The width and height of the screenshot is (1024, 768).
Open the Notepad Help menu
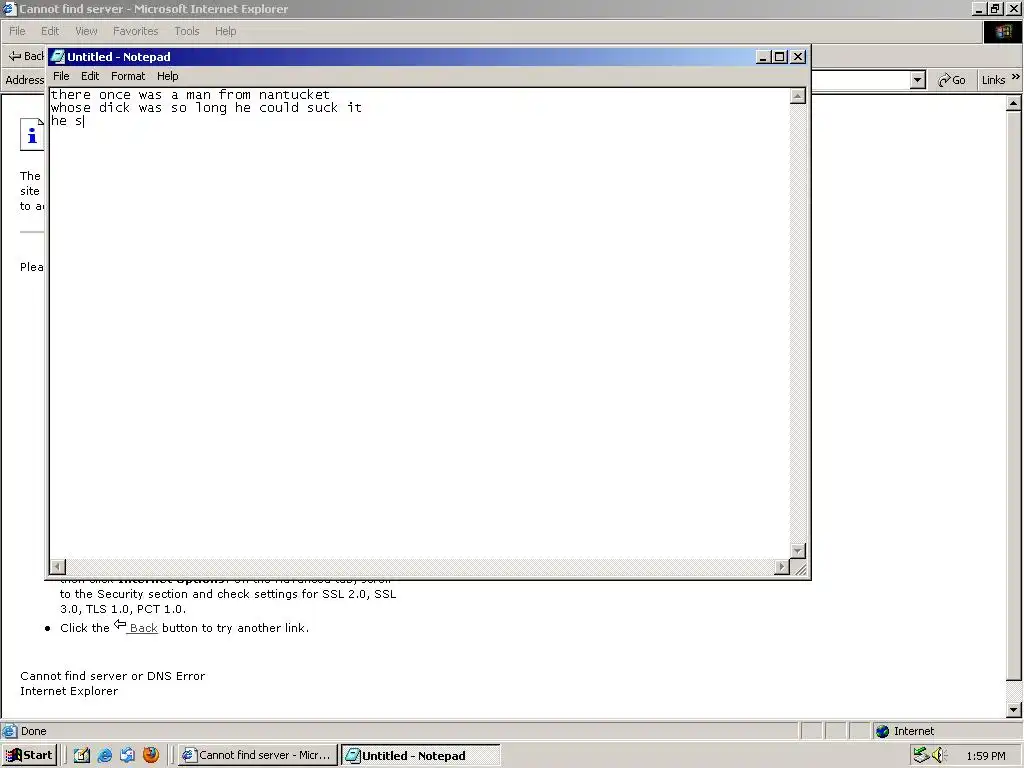[x=167, y=76]
